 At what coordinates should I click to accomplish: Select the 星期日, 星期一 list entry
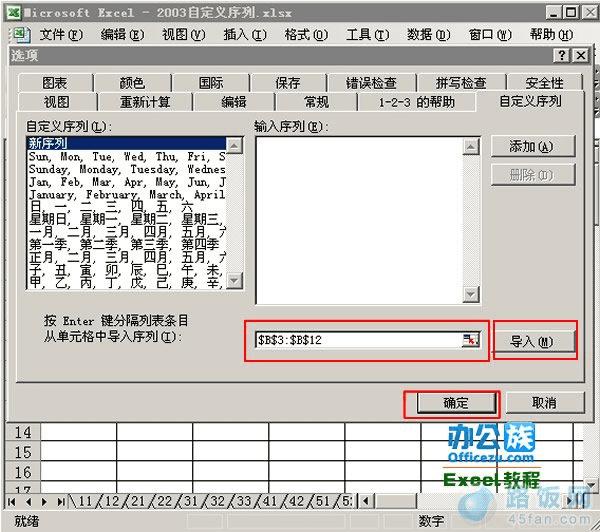tap(126, 219)
